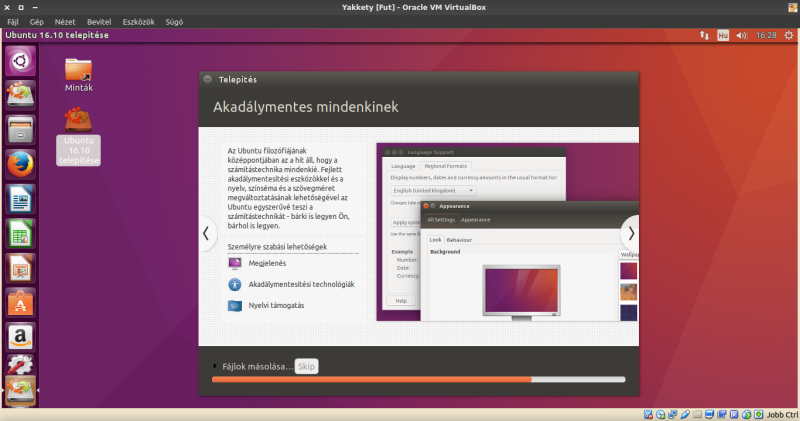This screenshot has height=421, width=800.
Task: Open LibreOffice Calc spreadsheet launcher icon
Action: click(21, 233)
